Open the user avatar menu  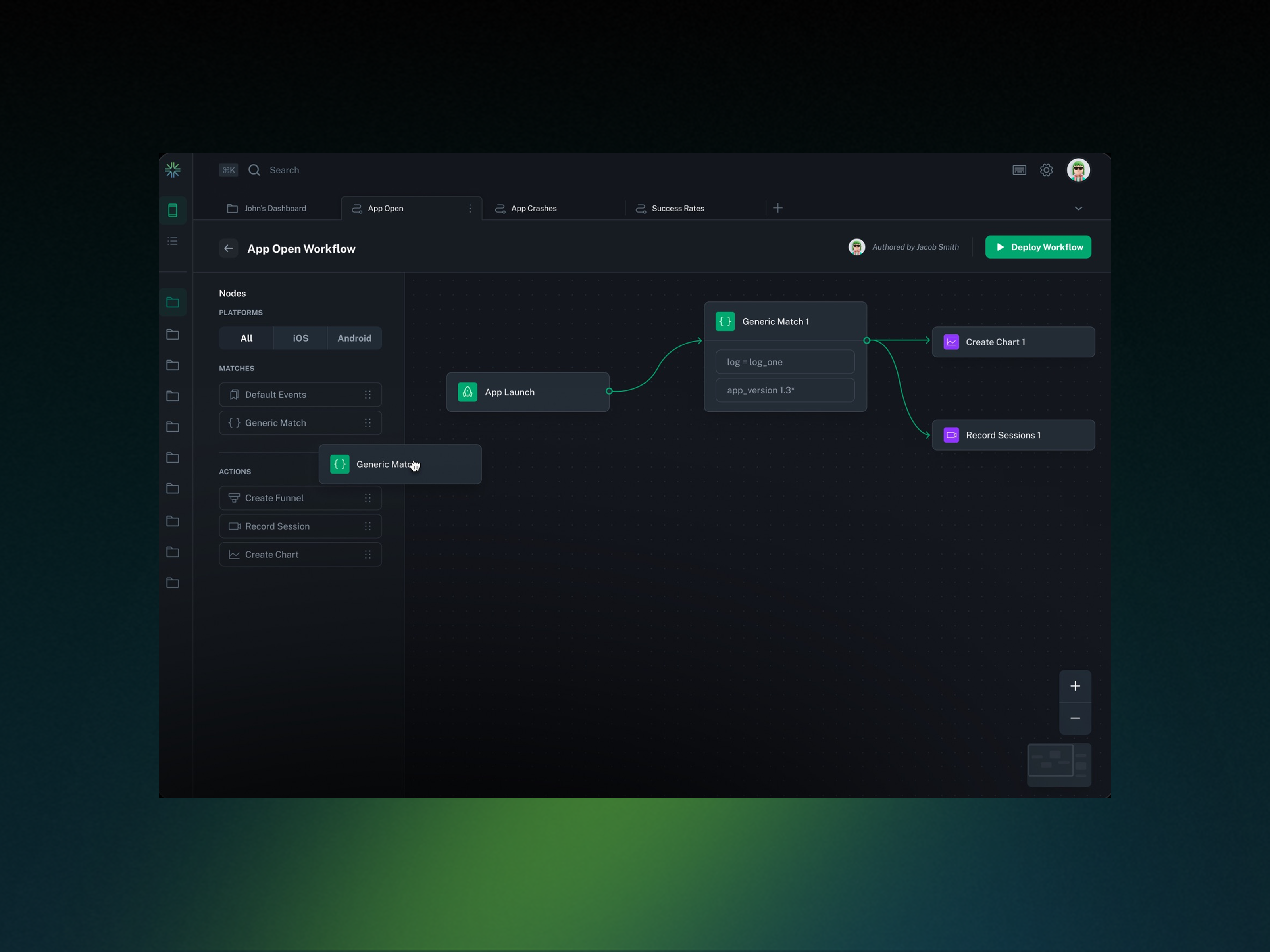tap(1078, 170)
